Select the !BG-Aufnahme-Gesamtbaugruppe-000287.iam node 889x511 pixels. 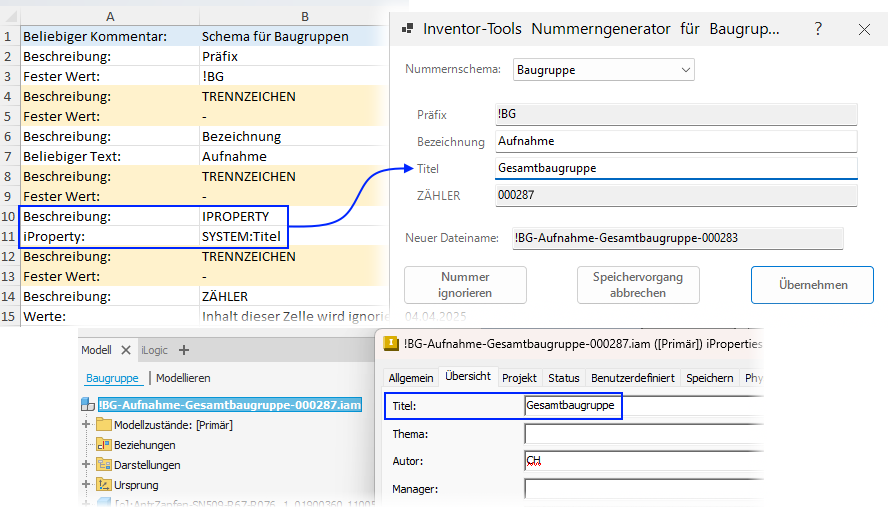pyautogui.click(x=230, y=405)
